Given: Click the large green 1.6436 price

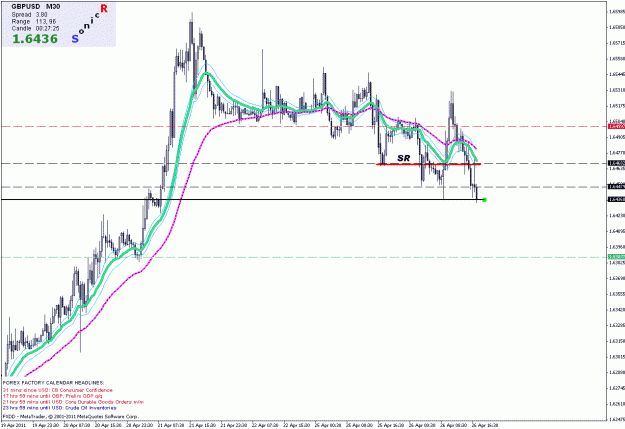Looking at the screenshot, I should [35, 39].
